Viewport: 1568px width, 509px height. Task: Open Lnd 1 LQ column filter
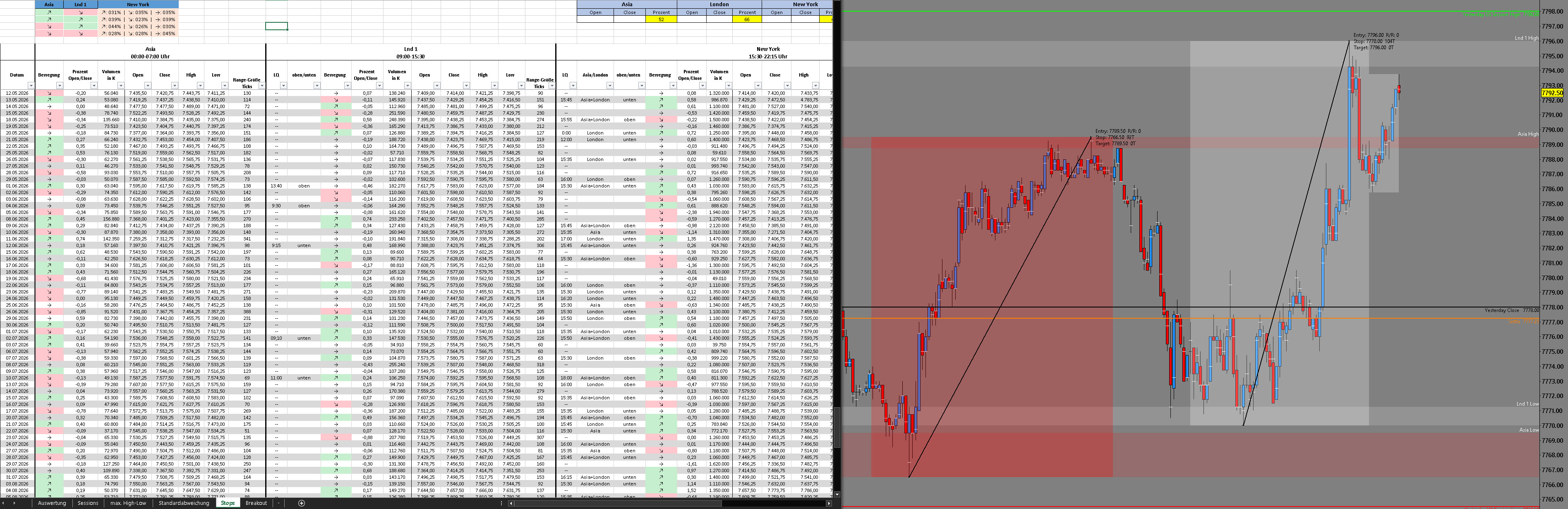[284, 86]
